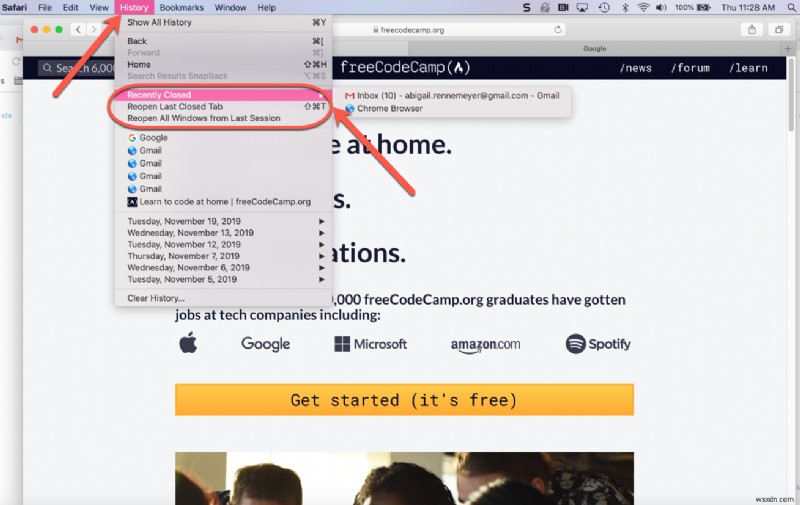Click the AirPlay display menu bar icon
This screenshot has height=505, width=800.
(582, 7)
